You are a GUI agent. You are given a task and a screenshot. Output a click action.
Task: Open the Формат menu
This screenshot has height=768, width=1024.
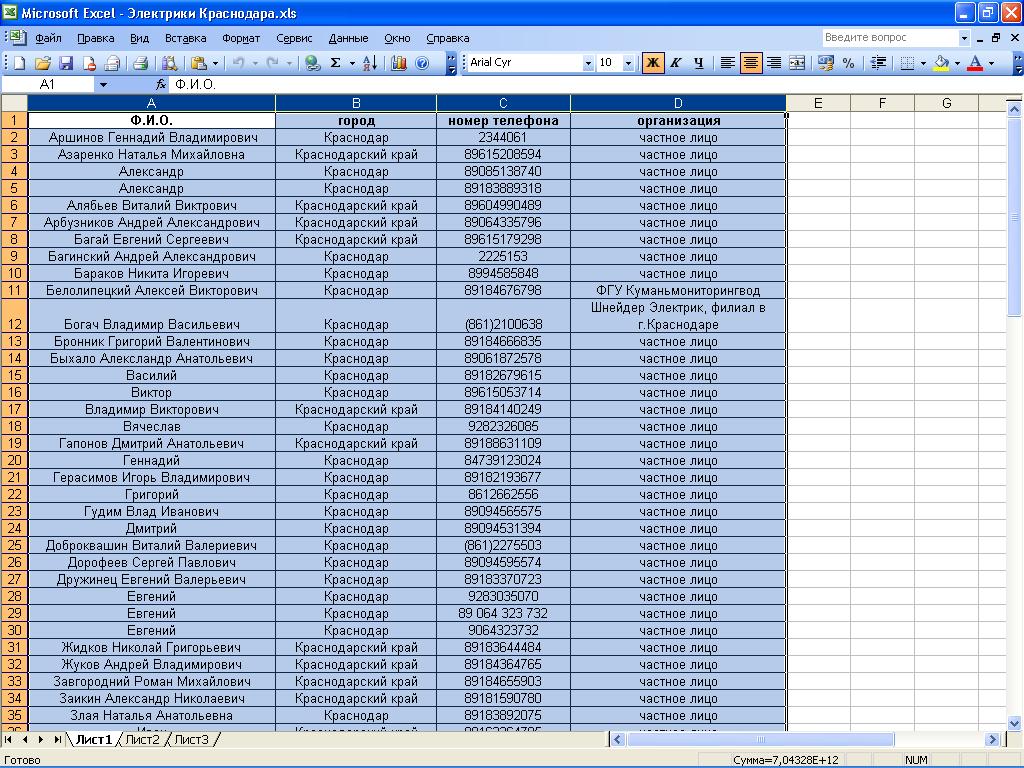tap(241, 38)
